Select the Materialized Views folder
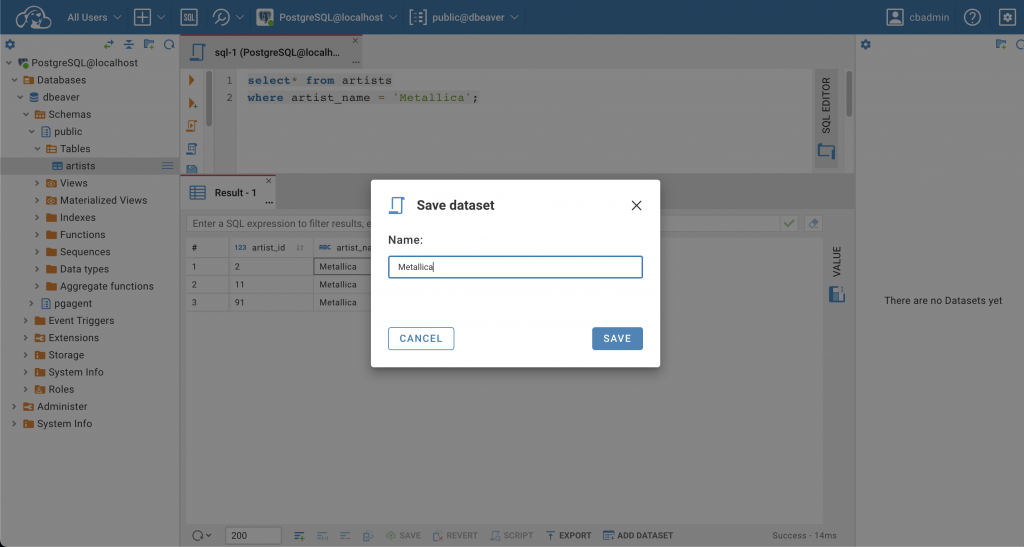Image resolution: width=1024 pixels, height=547 pixels. [103, 200]
